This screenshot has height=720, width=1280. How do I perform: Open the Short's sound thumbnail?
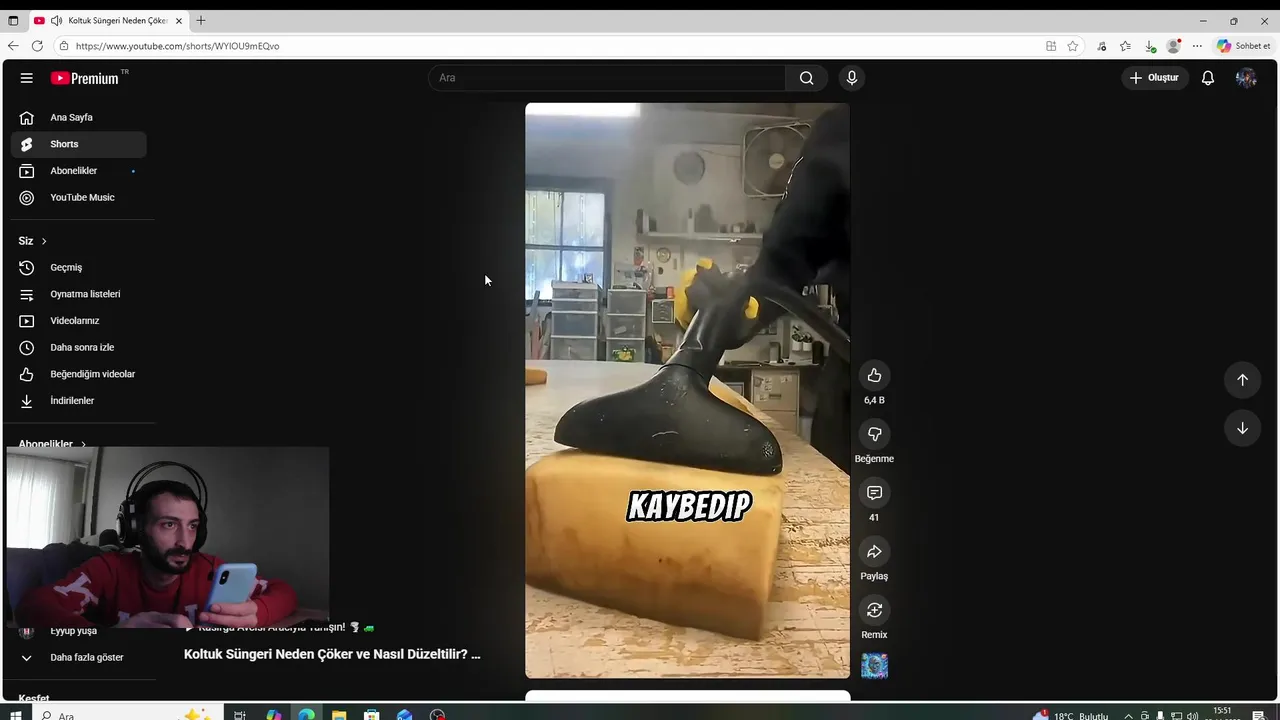coord(874,666)
